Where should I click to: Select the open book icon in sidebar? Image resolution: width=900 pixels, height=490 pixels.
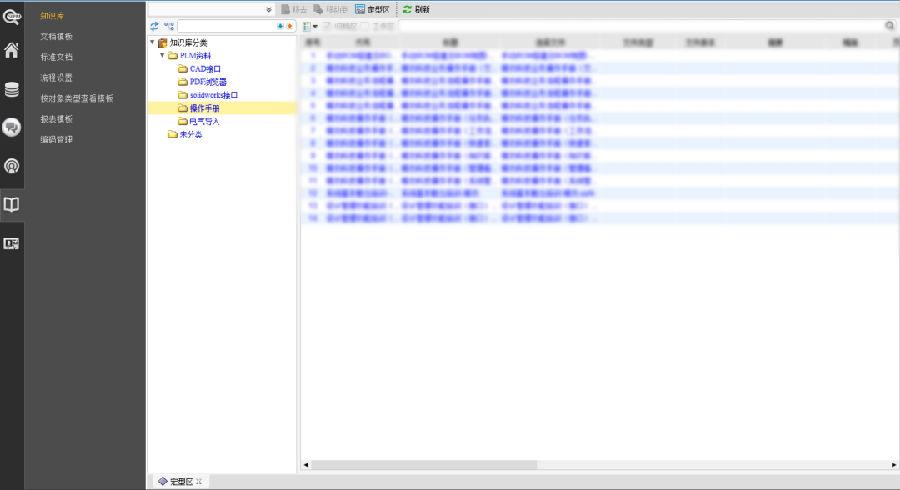(11, 205)
